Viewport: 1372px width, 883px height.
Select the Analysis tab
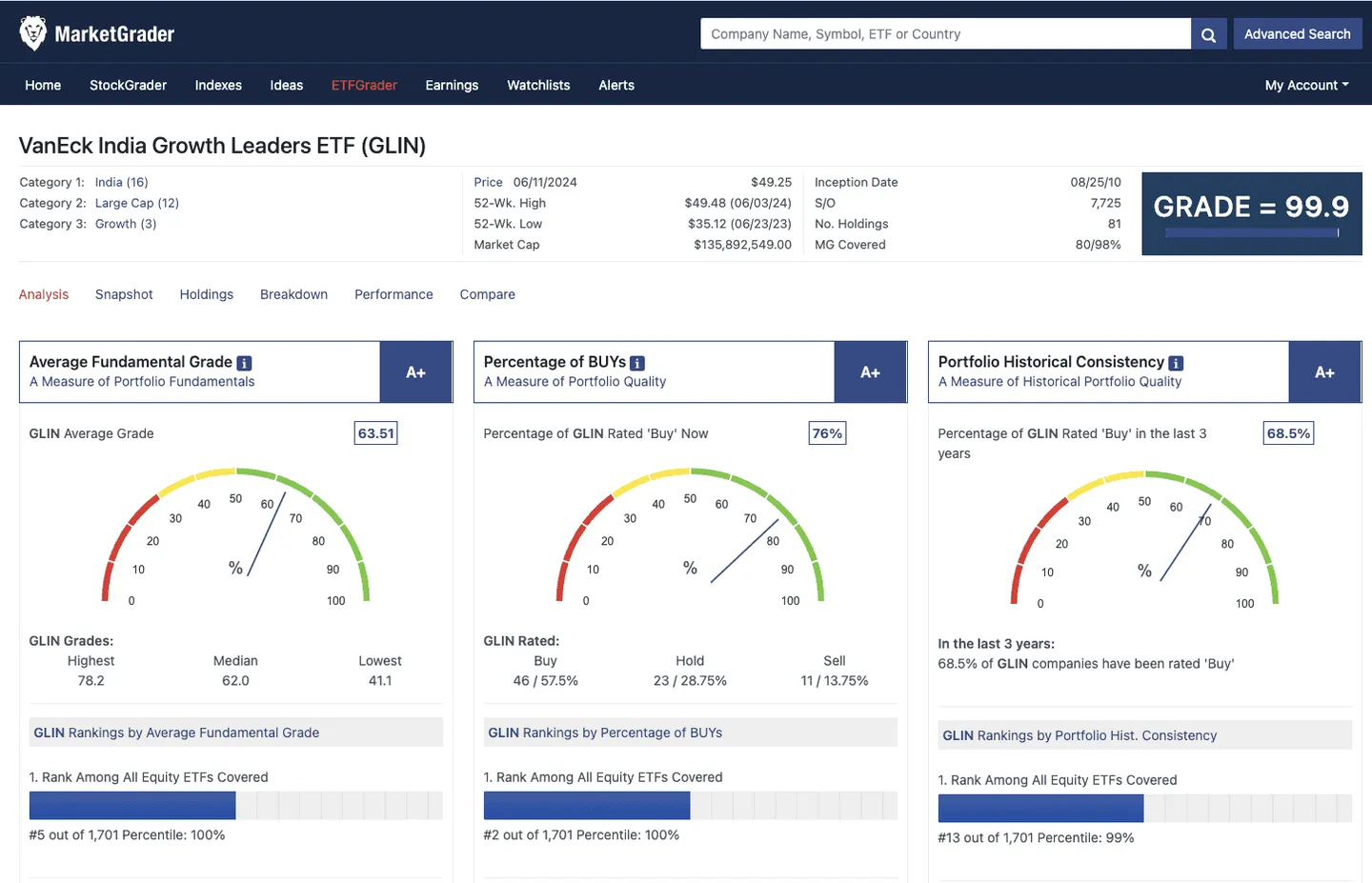tap(44, 294)
